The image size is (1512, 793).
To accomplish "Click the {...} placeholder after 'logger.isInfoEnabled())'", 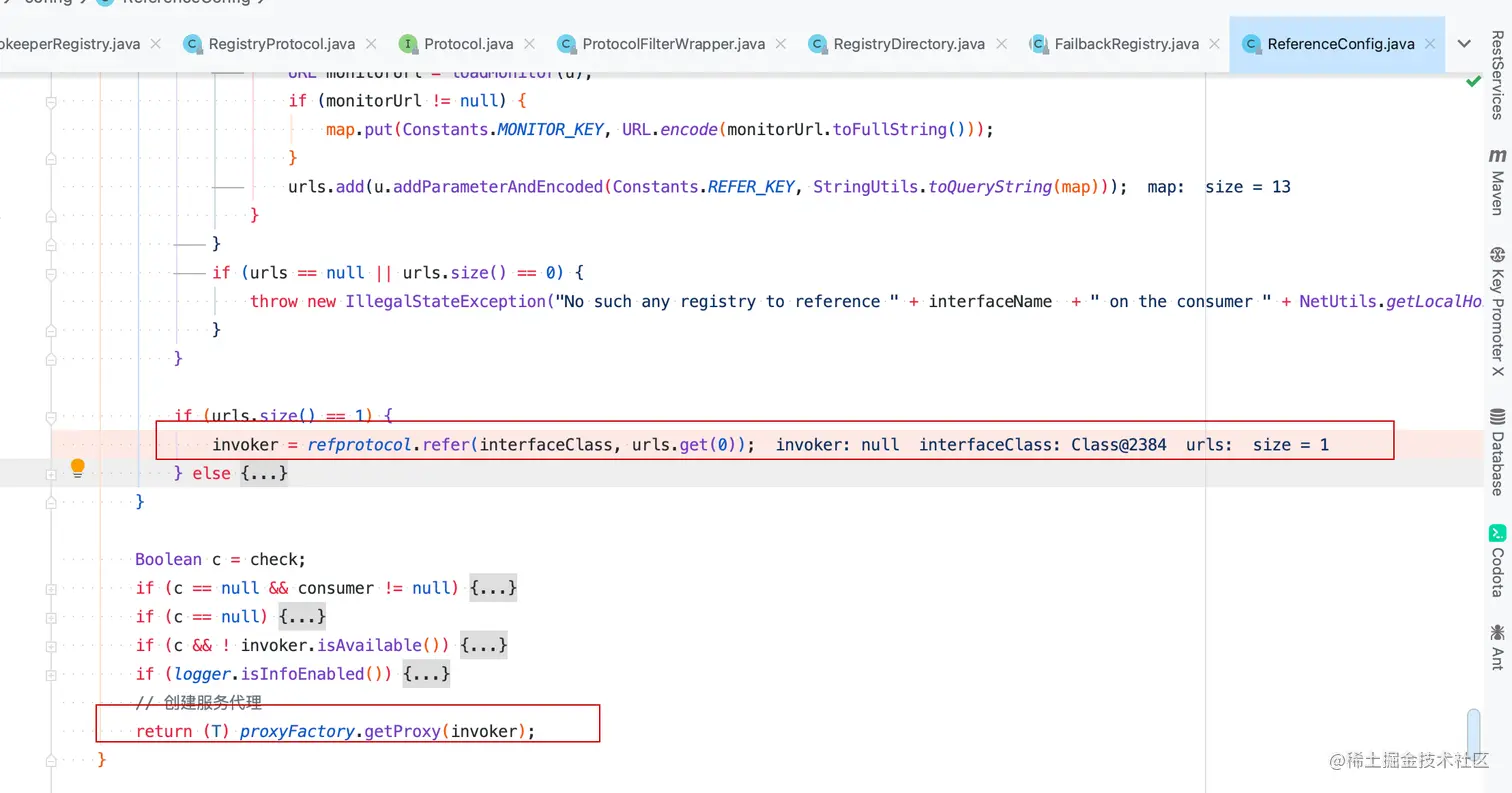I will [426, 674].
